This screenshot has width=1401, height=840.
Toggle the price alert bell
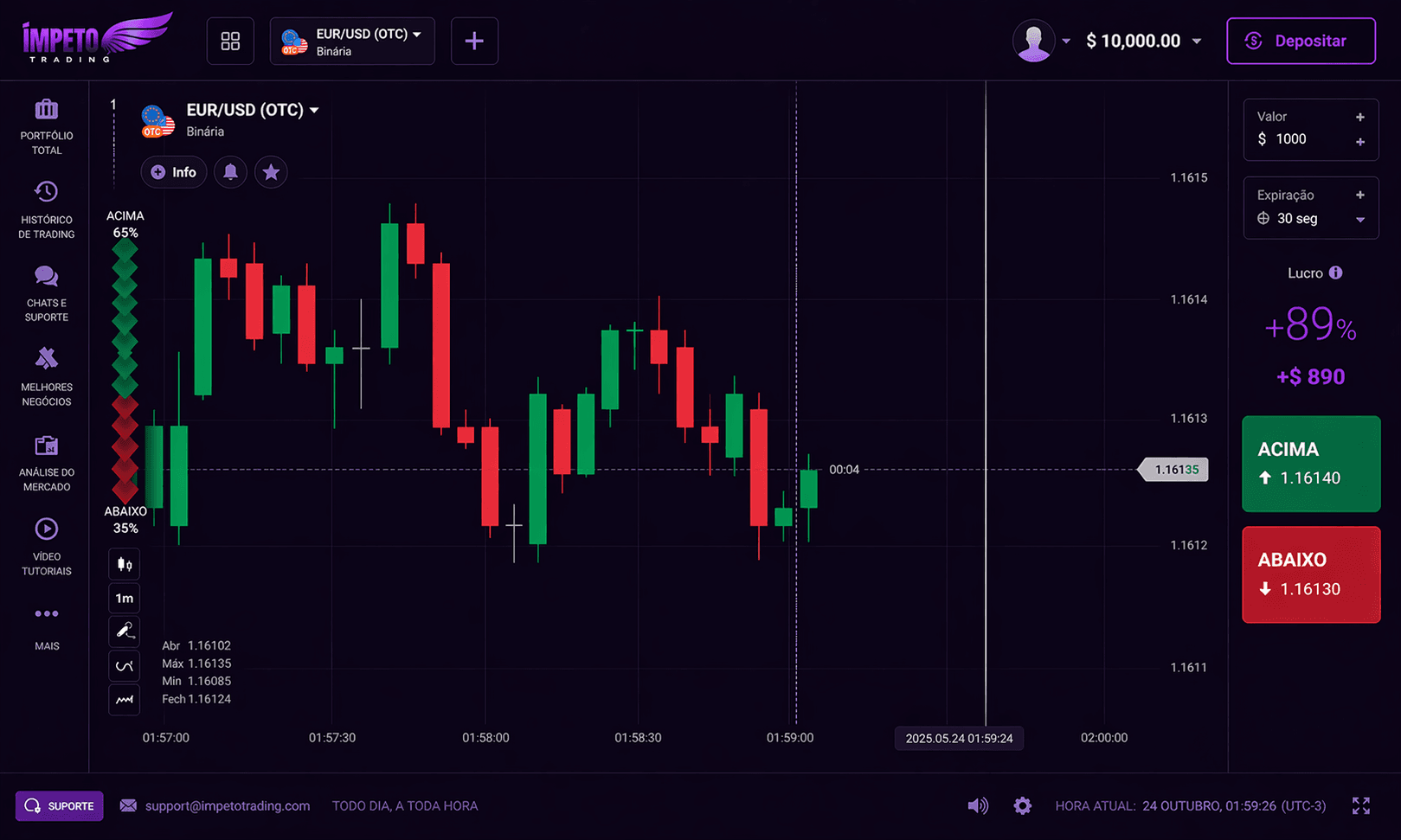click(230, 171)
